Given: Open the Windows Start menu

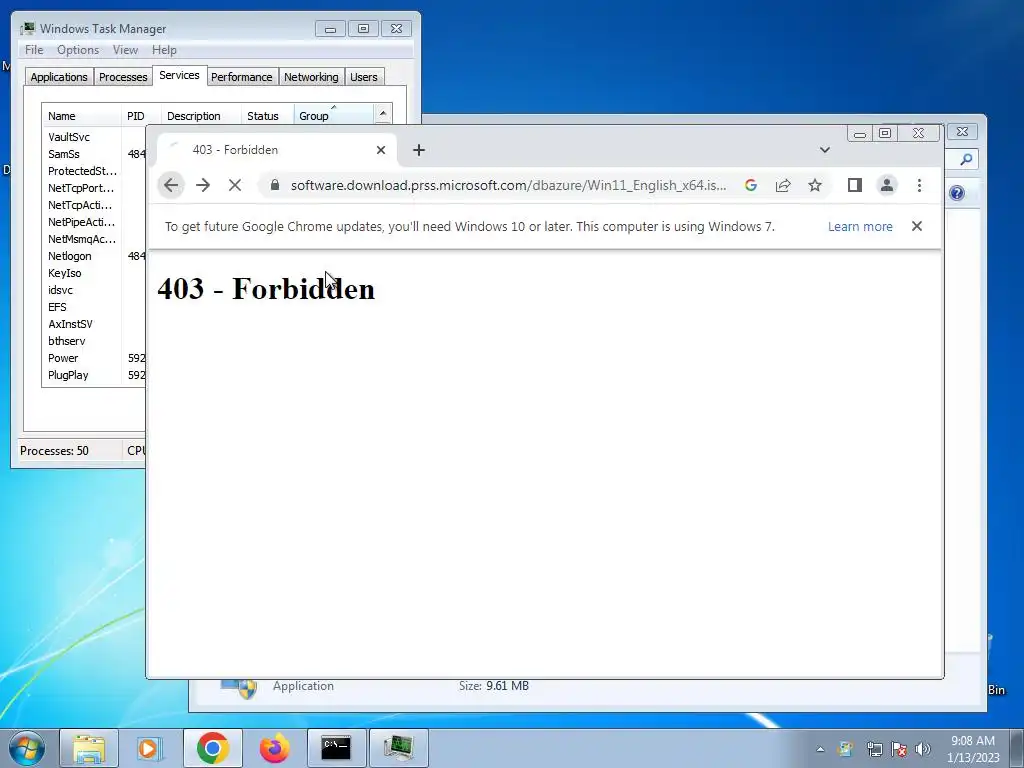Looking at the screenshot, I should tap(26, 748).
